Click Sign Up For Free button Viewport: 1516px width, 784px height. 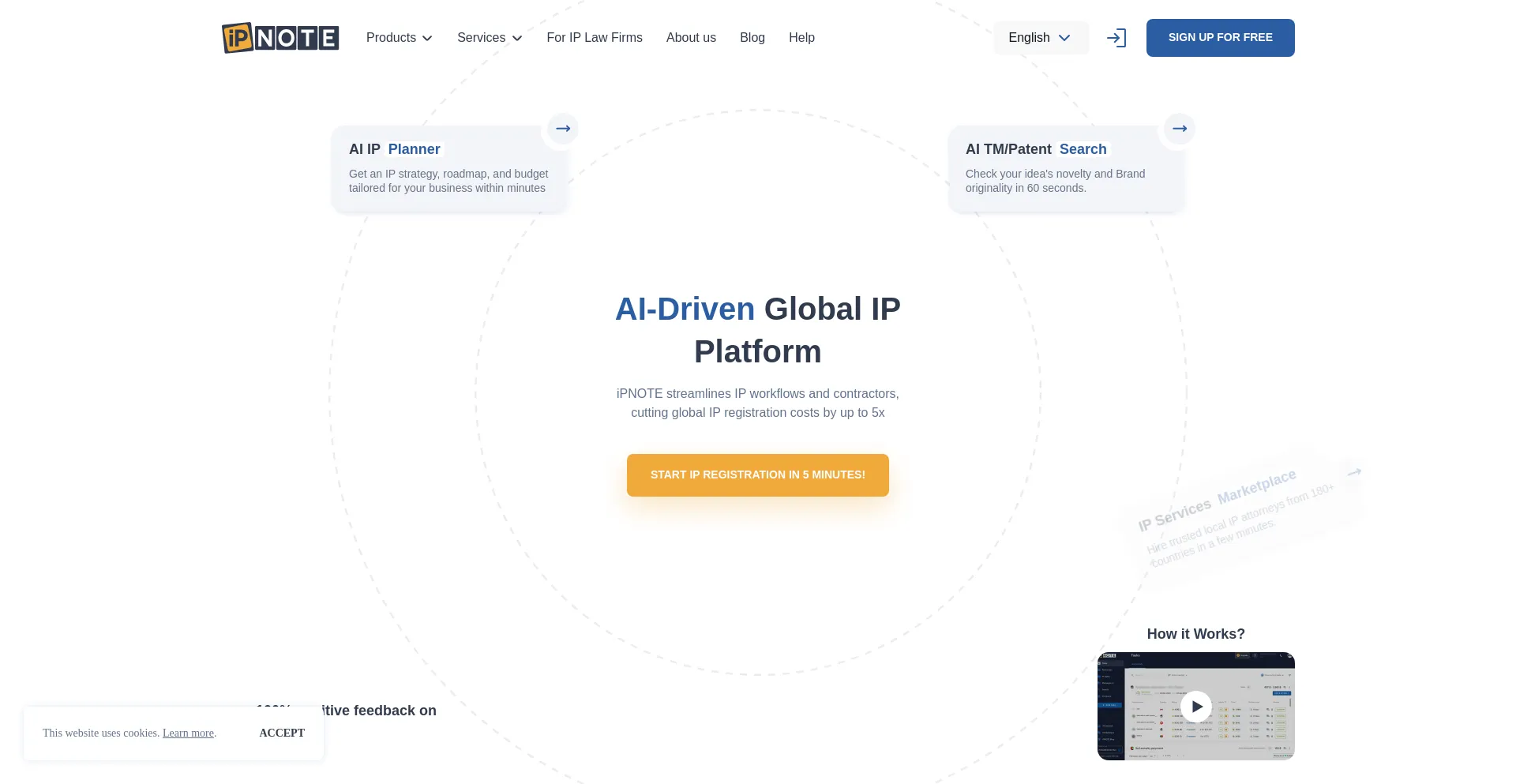click(1220, 38)
